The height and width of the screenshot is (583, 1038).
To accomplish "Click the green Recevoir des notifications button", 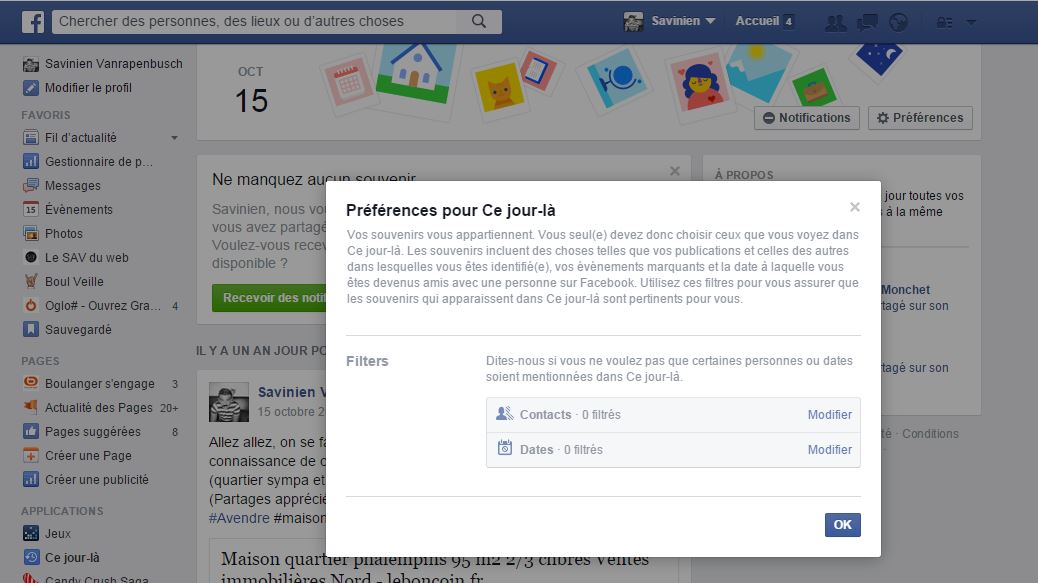I will [269, 298].
